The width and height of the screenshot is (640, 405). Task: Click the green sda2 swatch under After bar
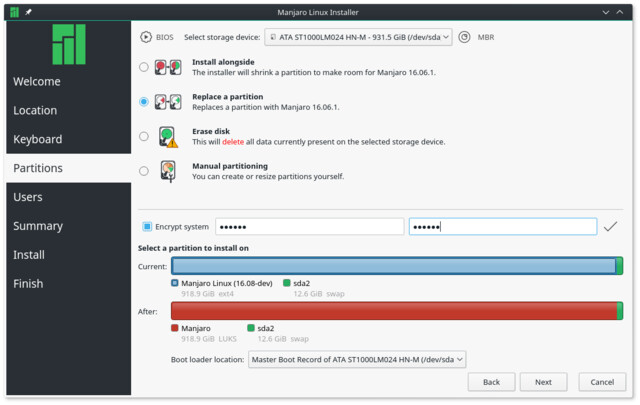click(251, 328)
